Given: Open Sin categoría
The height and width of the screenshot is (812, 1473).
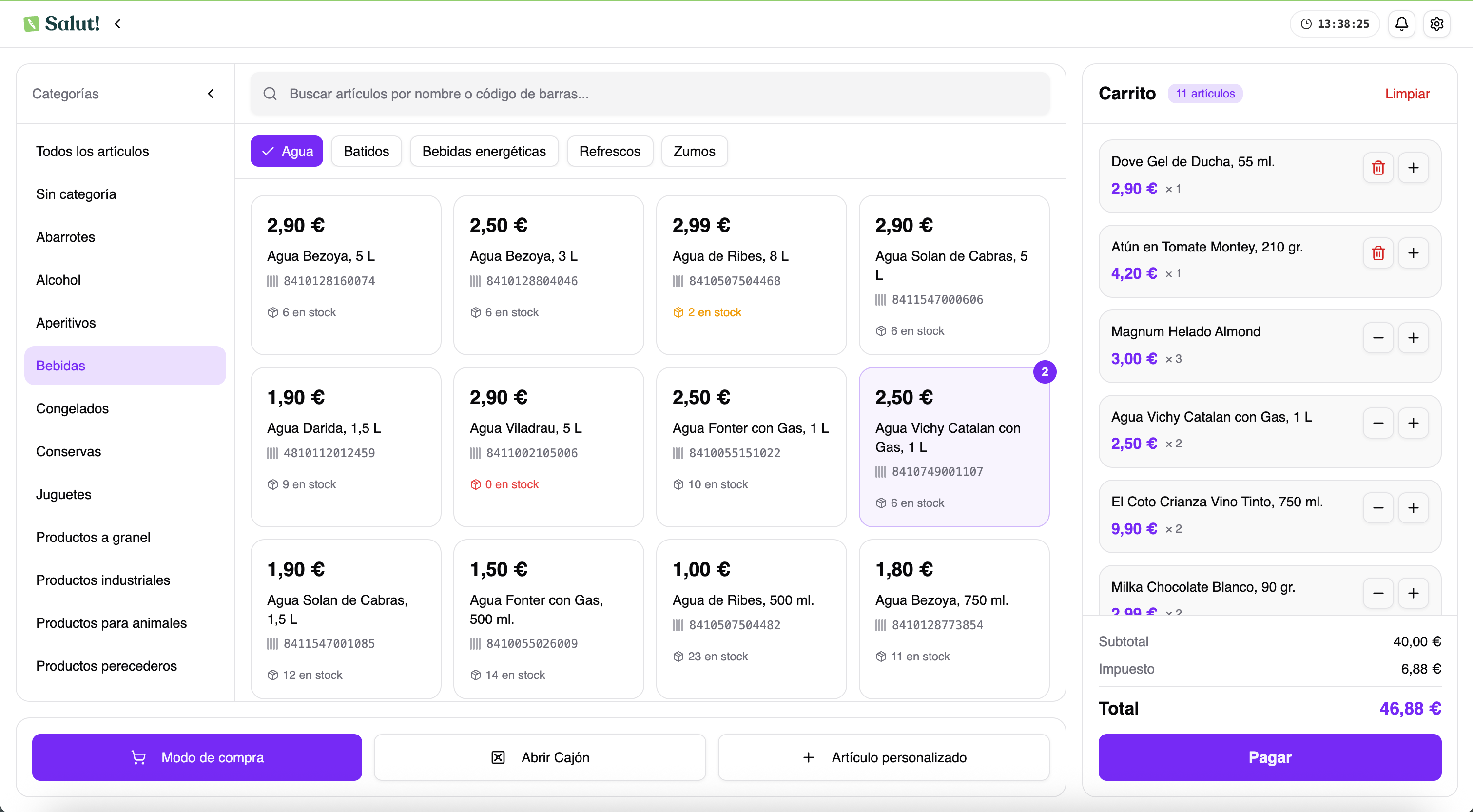Looking at the screenshot, I should (x=125, y=194).
